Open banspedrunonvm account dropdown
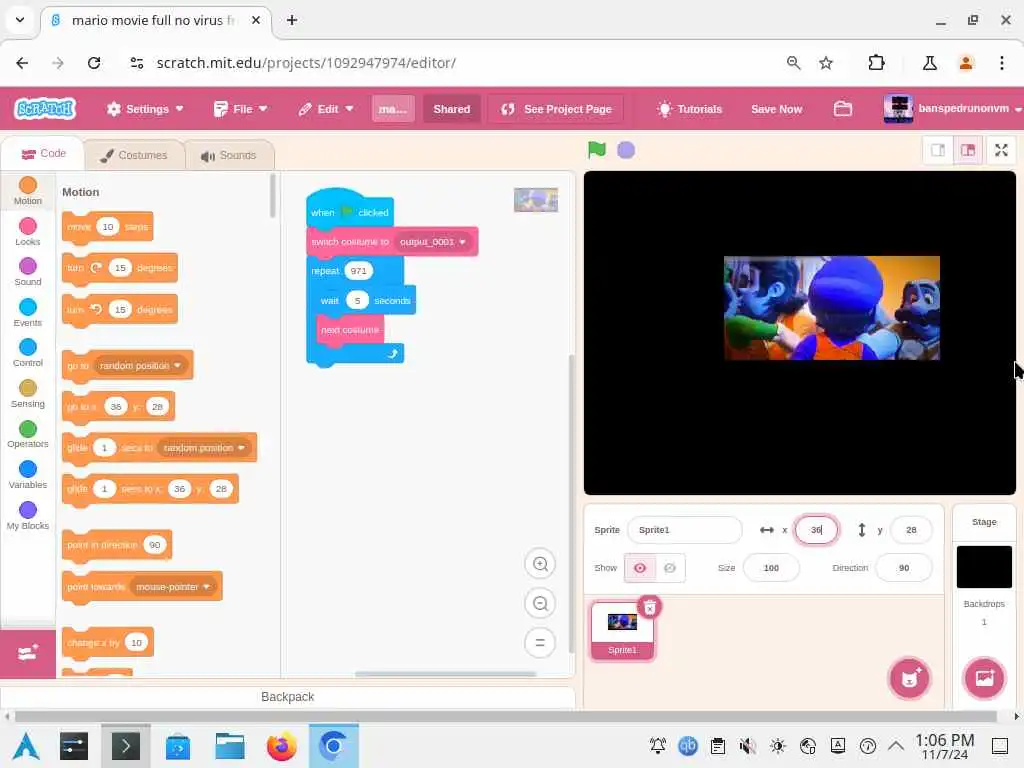The image size is (1024, 768). (x=952, y=108)
